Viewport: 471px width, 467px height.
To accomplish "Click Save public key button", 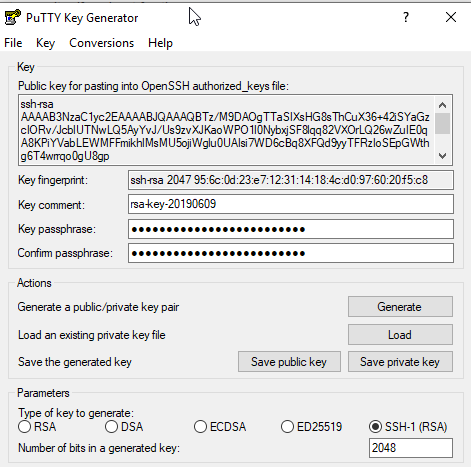I will pyautogui.click(x=289, y=362).
